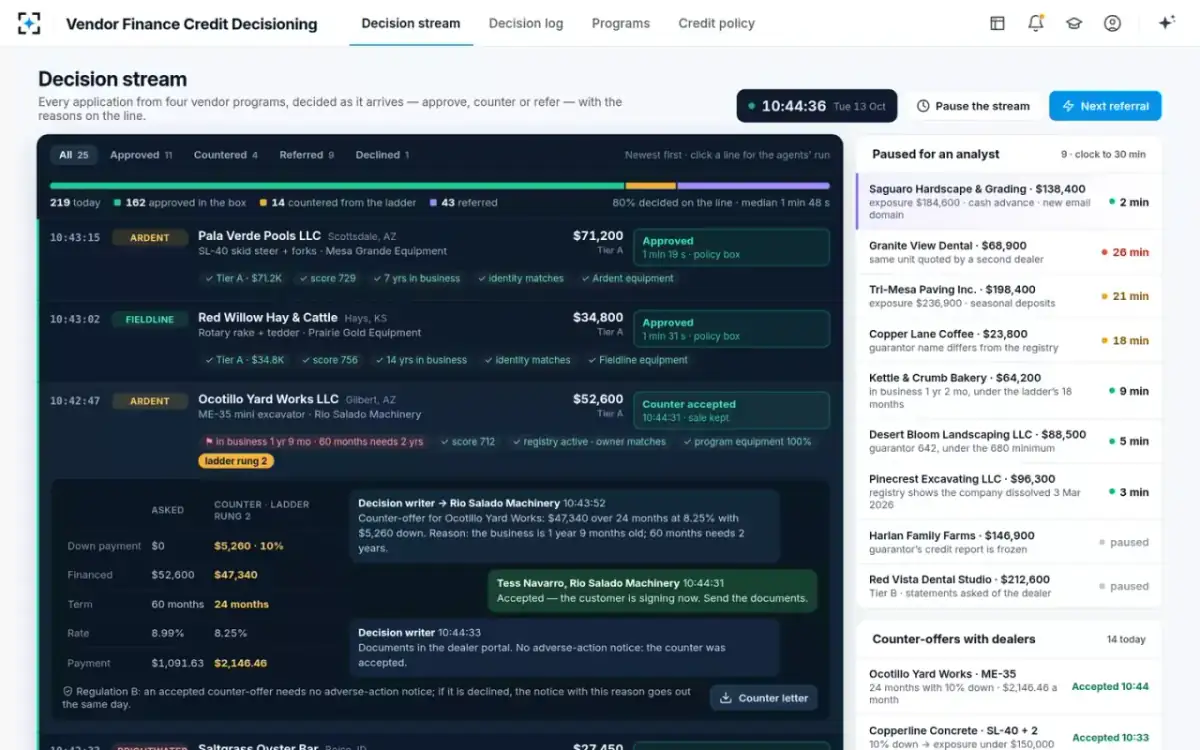Click '$5,260 · 10%' down payment value
Image resolution: width=1200 pixels, height=750 pixels.
tap(249, 546)
